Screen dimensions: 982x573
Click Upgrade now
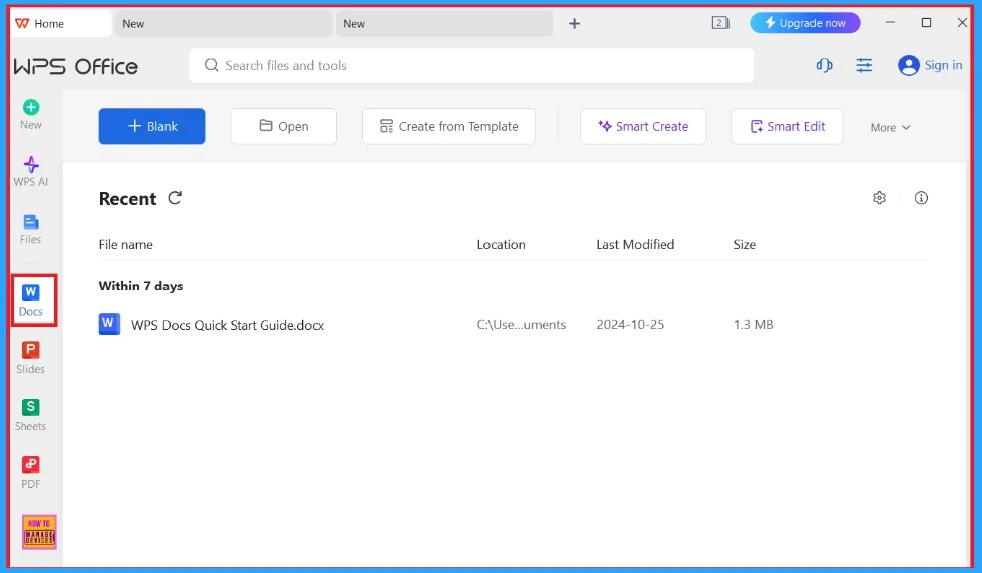click(805, 23)
